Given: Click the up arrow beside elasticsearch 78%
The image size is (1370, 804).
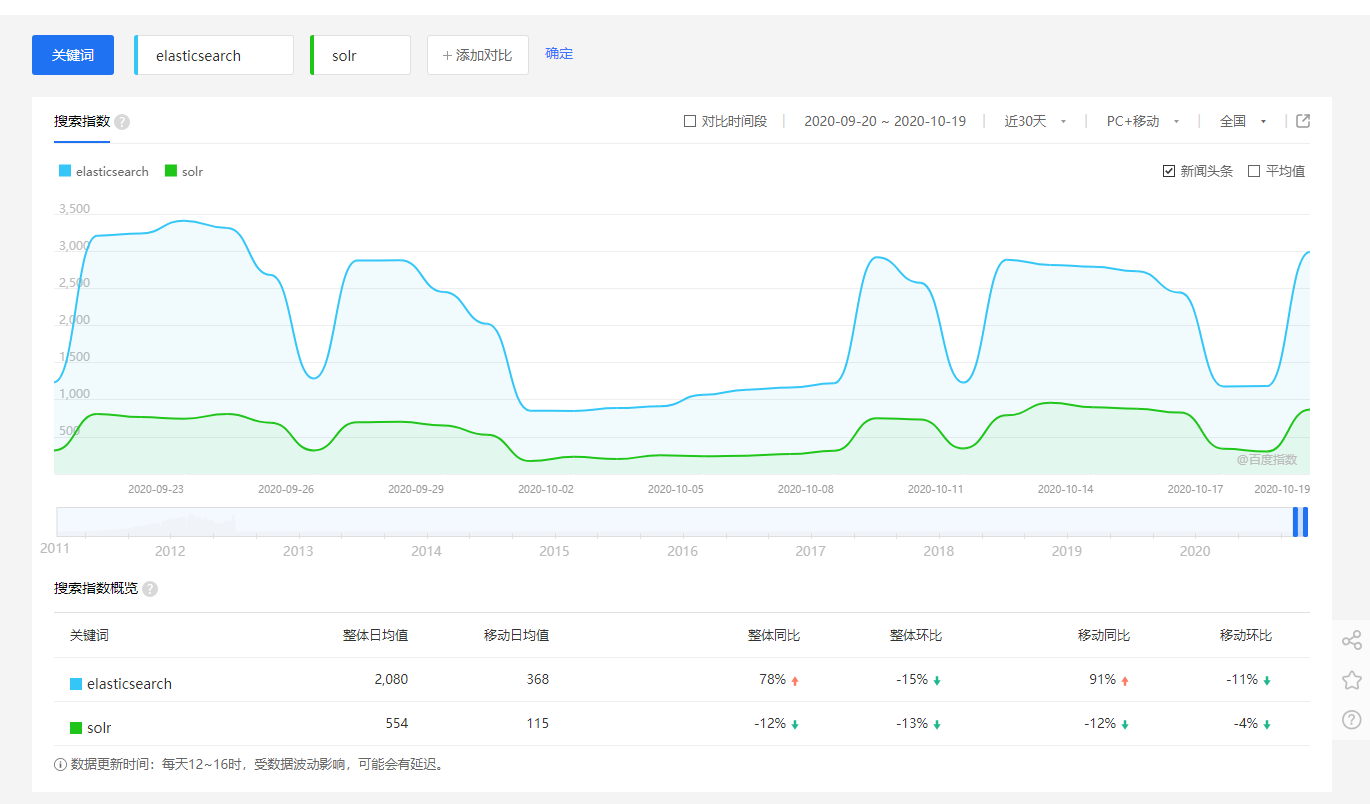Looking at the screenshot, I should point(795,680).
